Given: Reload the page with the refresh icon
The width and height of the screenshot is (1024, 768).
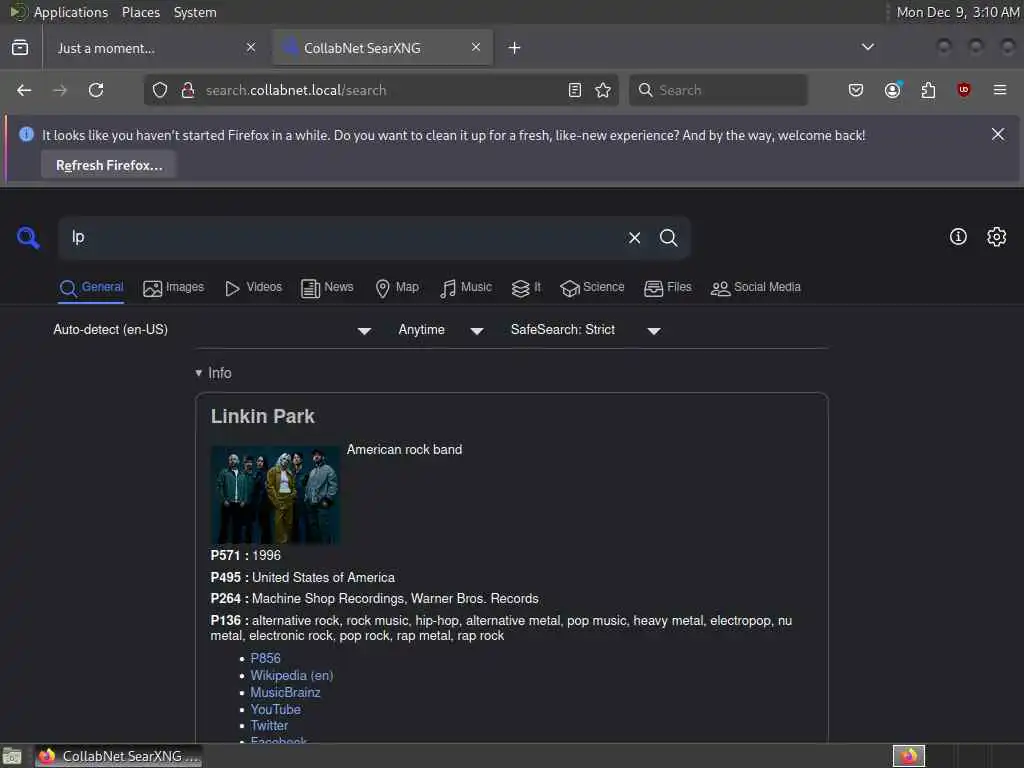Looking at the screenshot, I should pyautogui.click(x=96, y=90).
